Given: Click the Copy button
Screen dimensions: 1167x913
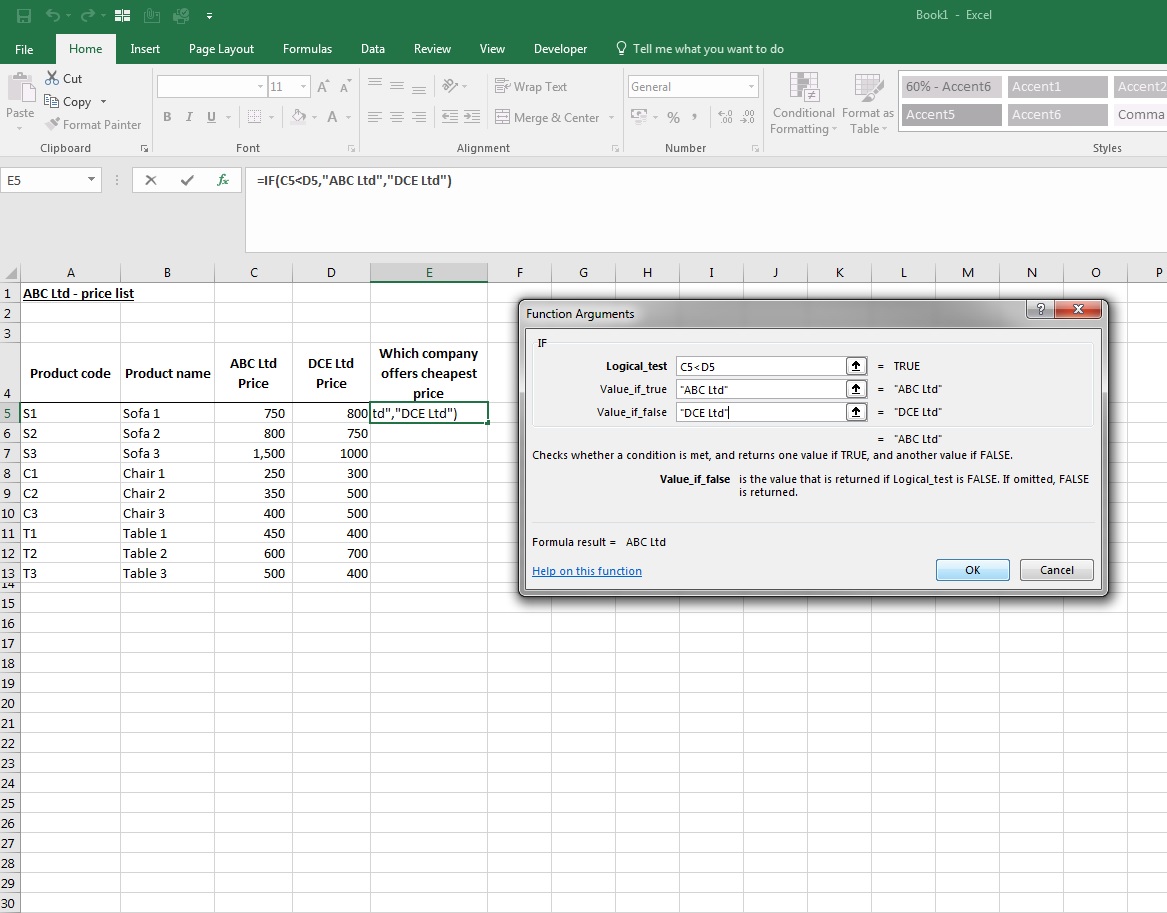Looking at the screenshot, I should tap(68, 102).
